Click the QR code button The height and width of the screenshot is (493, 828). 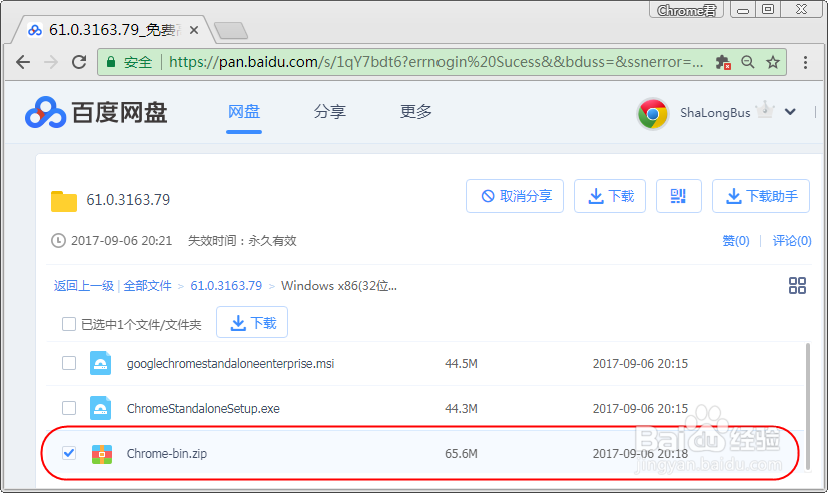[x=679, y=196]
